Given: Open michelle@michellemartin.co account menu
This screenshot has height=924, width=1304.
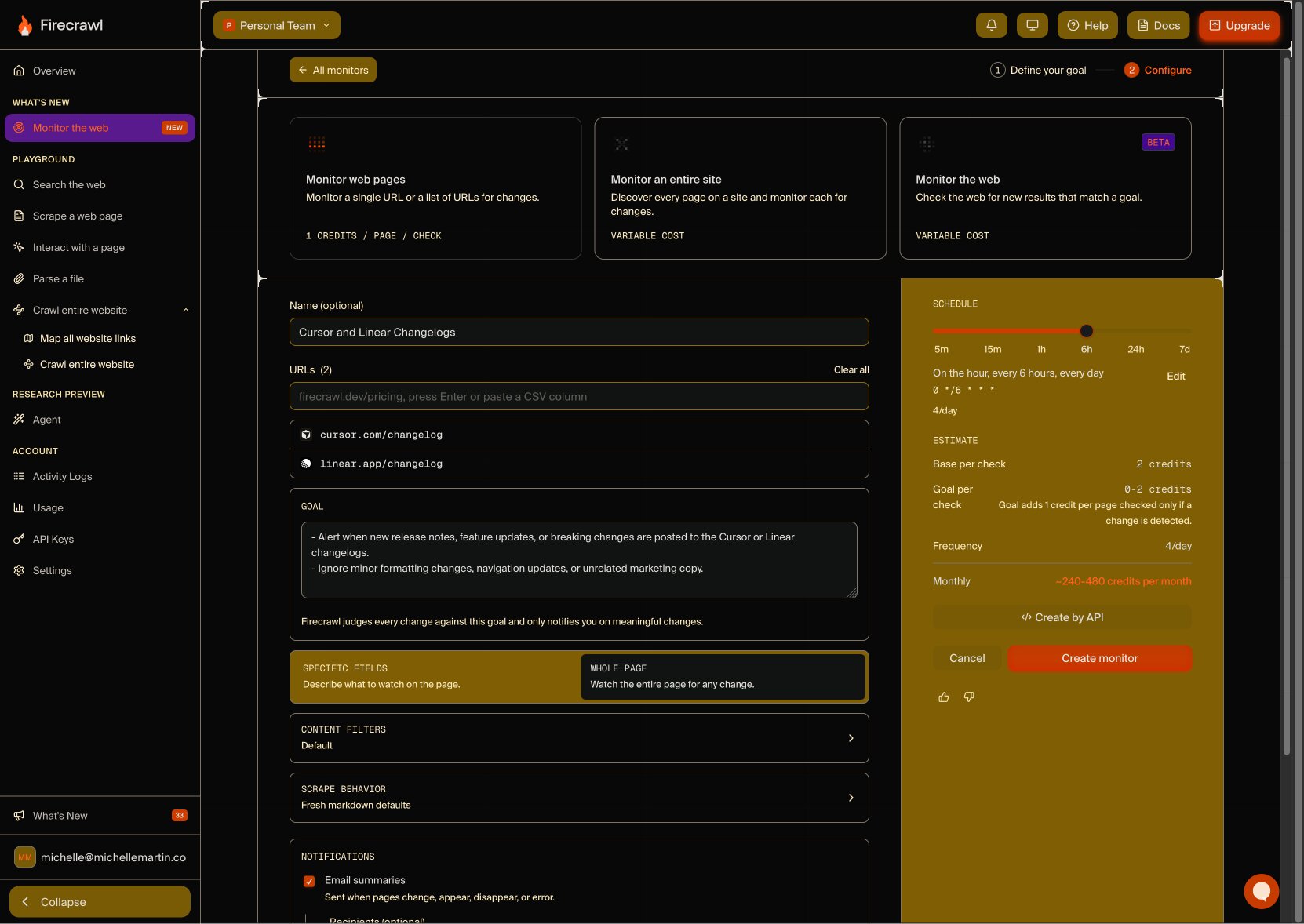Looking at the screenshot, I should pos(100,857).
